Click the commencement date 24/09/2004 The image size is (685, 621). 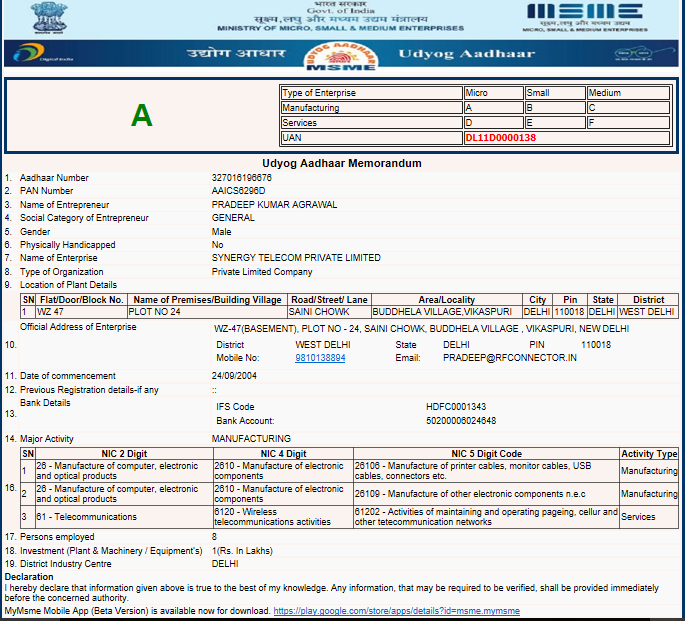tap(234, 376)
